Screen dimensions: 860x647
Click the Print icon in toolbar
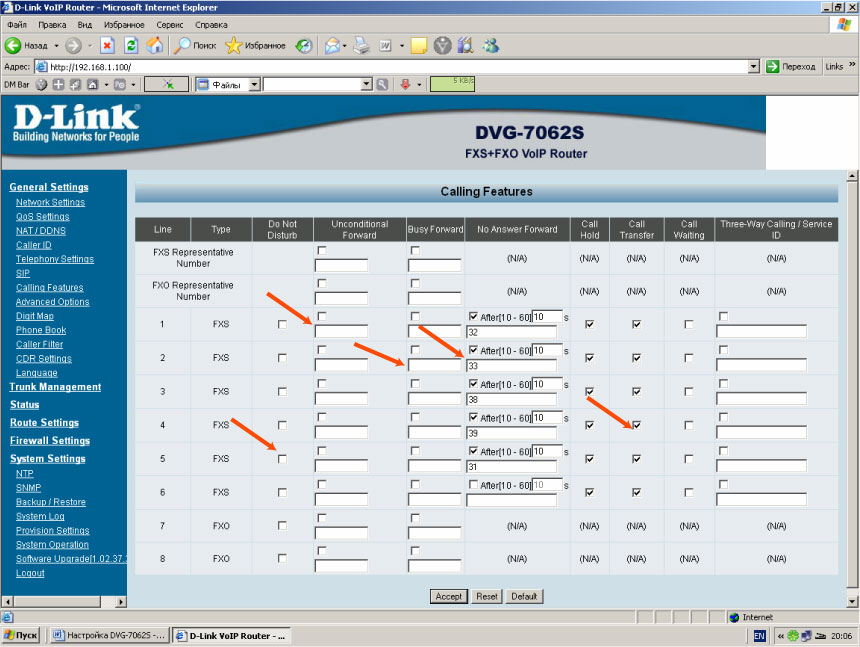[362, 45]
